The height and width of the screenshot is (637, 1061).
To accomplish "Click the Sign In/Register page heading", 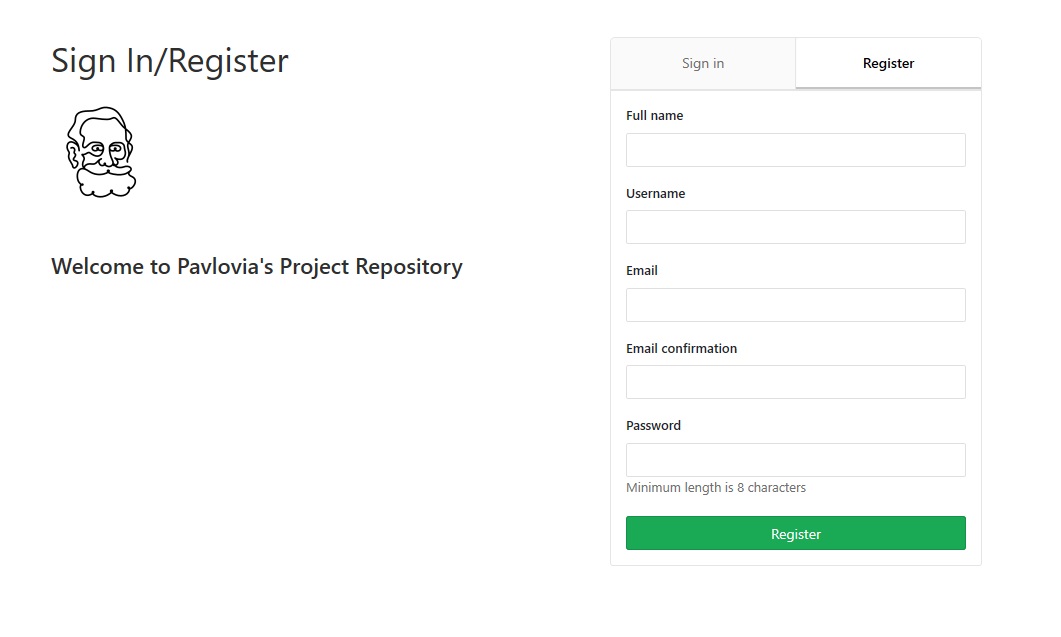I will coord(170,61).
